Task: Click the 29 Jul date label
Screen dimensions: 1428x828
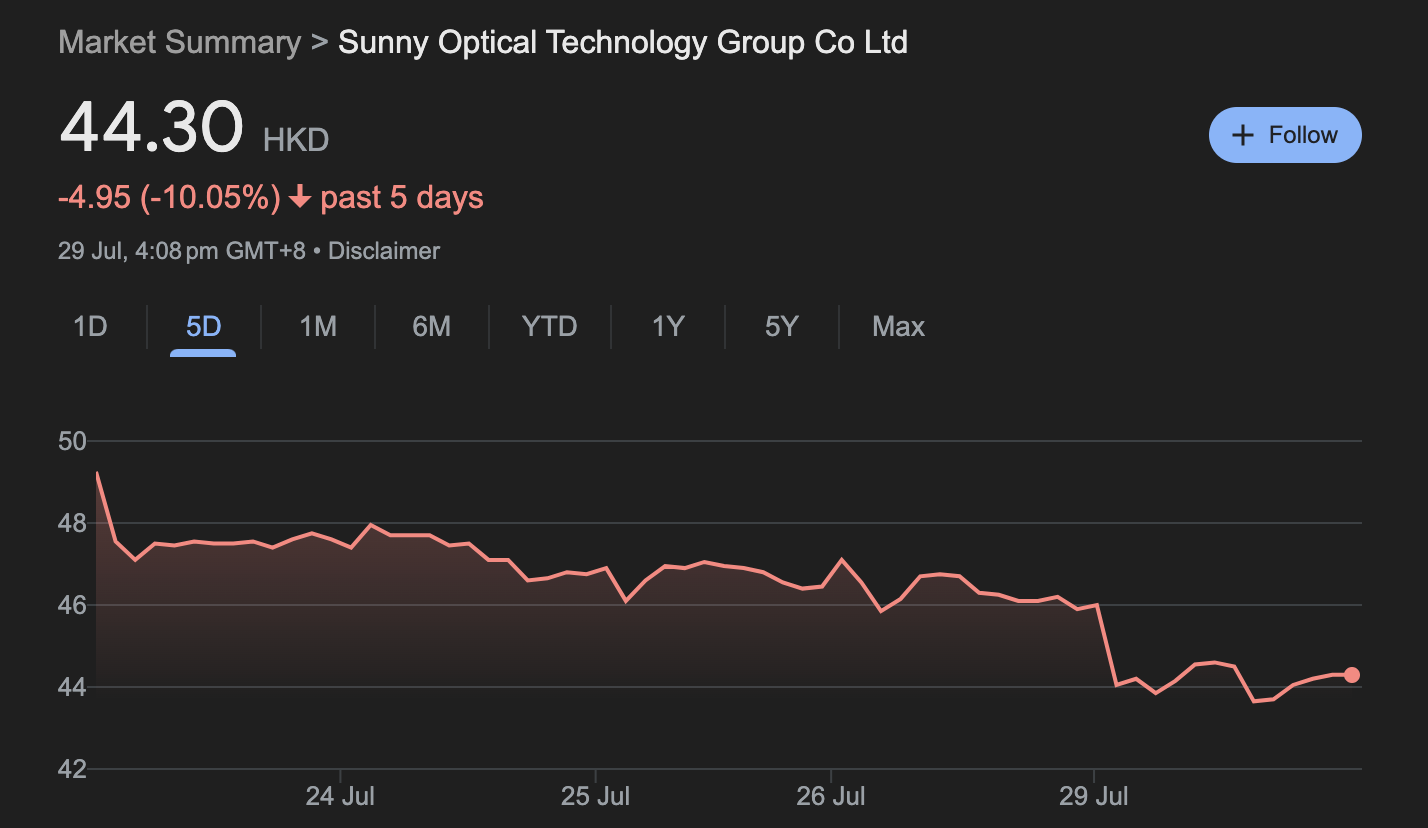Action: coord(1093,797)
